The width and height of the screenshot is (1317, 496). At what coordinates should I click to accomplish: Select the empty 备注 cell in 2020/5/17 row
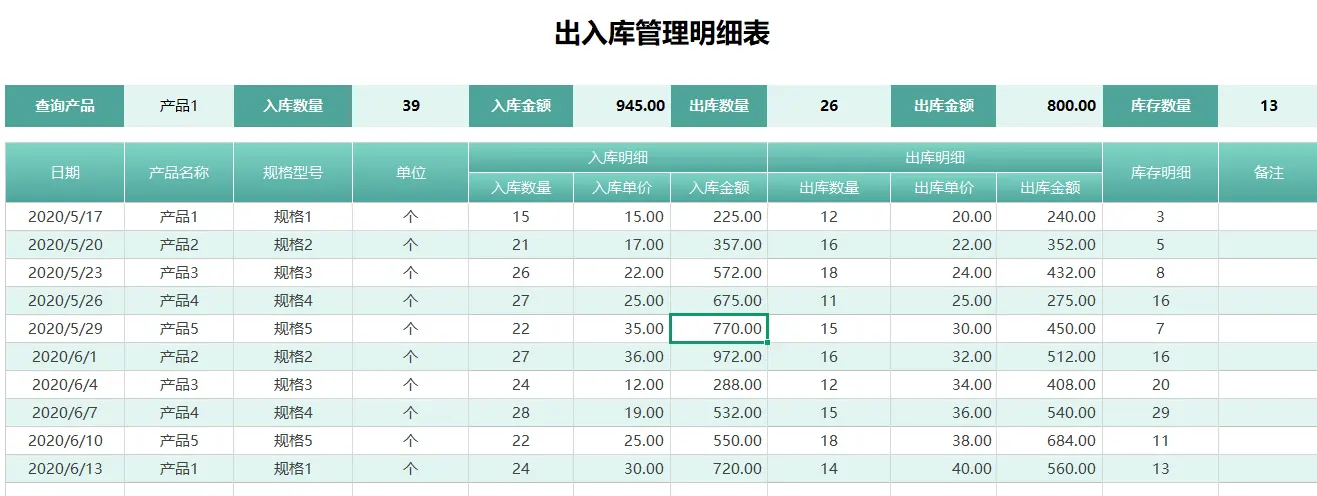[1268, 216]
